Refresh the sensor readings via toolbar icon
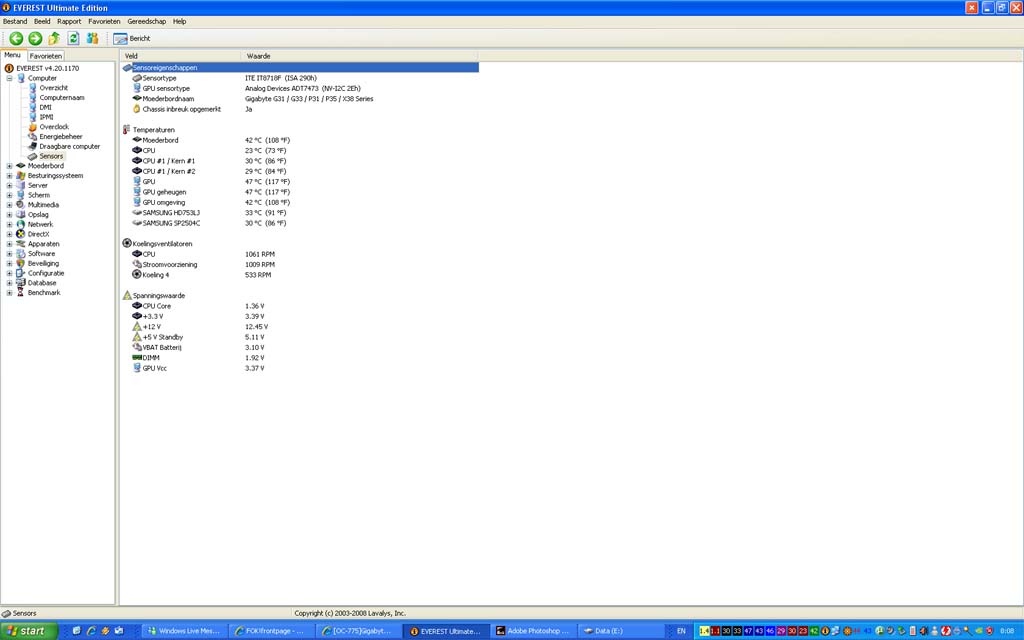This screenshot has width=1024, height=640. (73, 39)
